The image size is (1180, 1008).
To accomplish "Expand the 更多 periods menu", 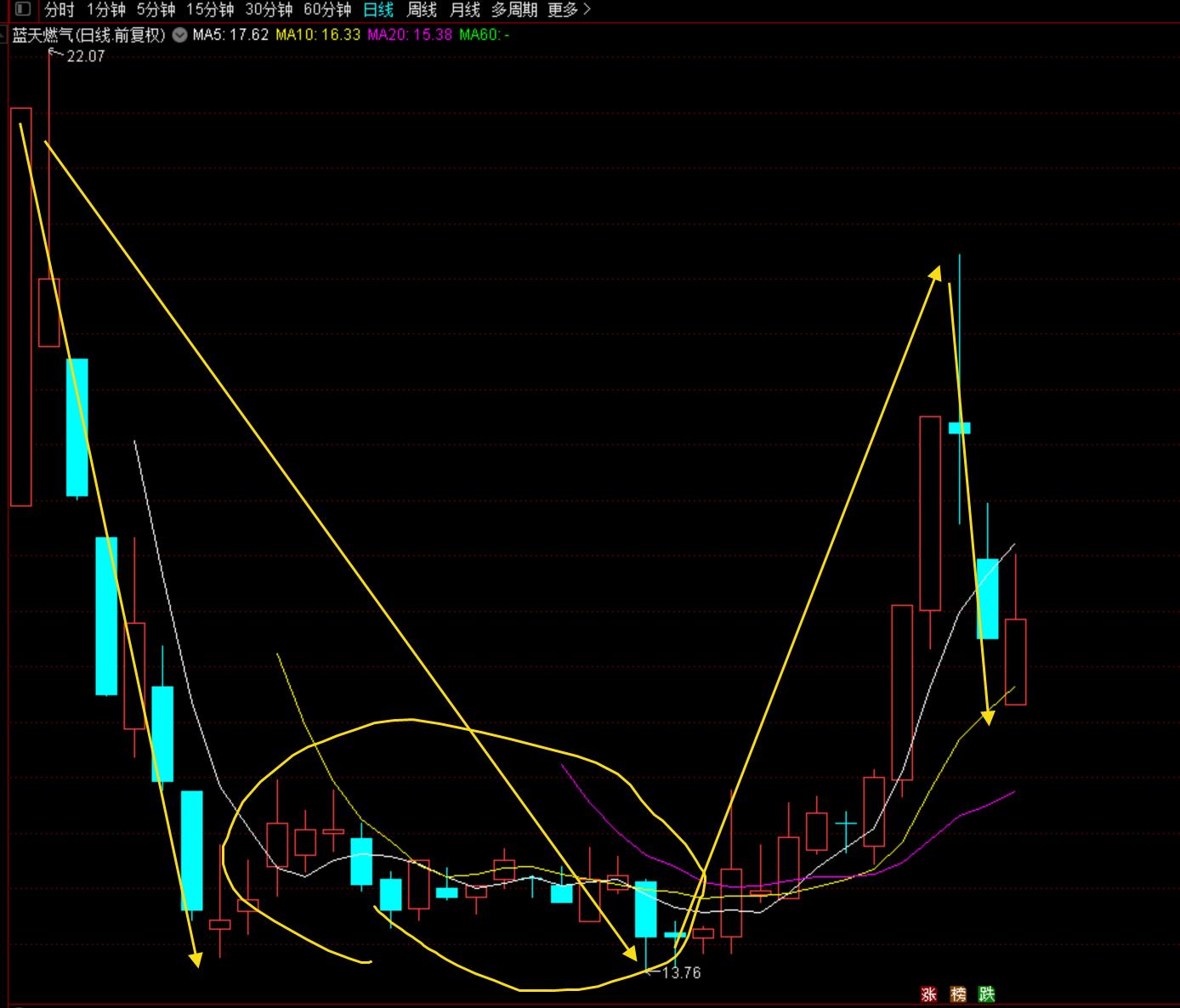I will coord(569,10).
